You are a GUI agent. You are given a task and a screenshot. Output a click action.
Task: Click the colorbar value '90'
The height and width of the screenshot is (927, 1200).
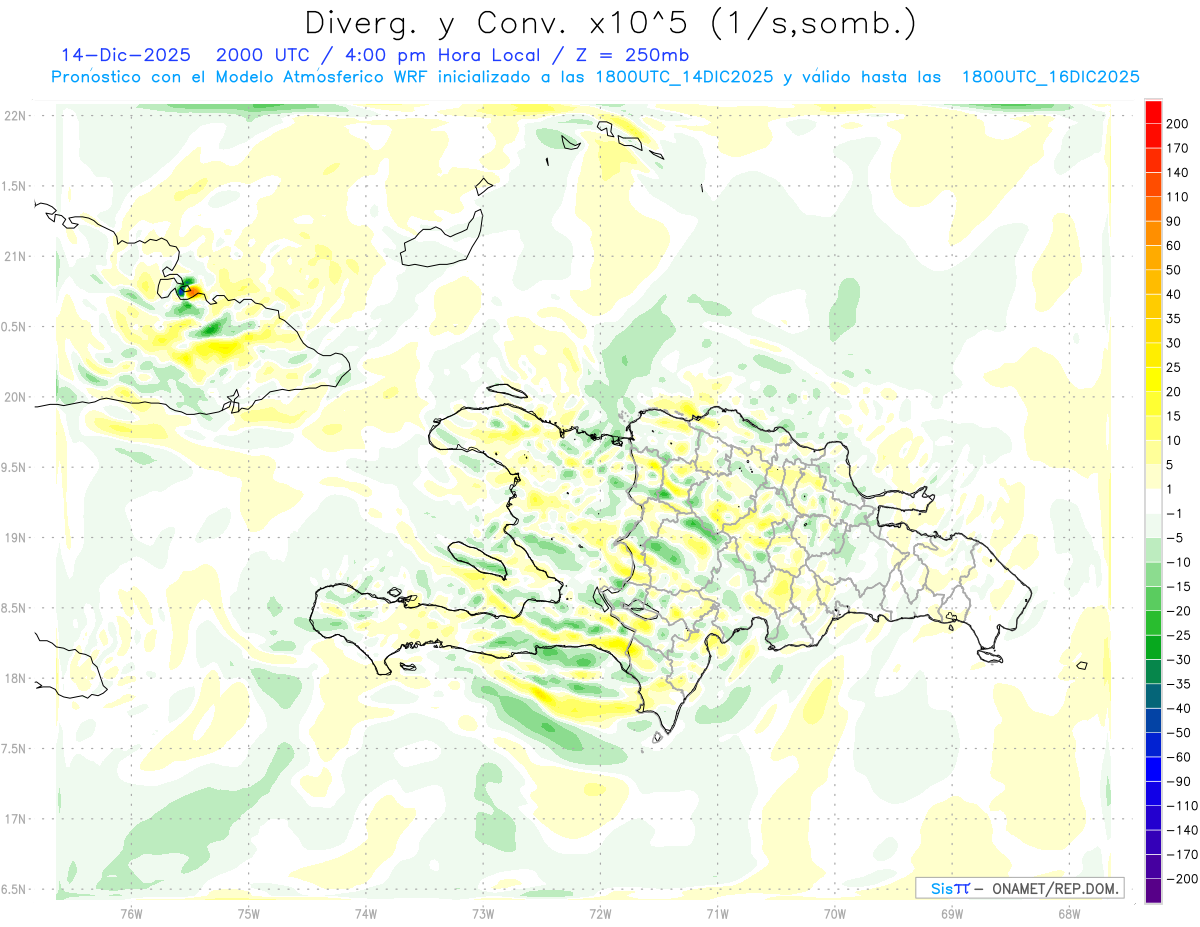click(x=1175, y=221)
